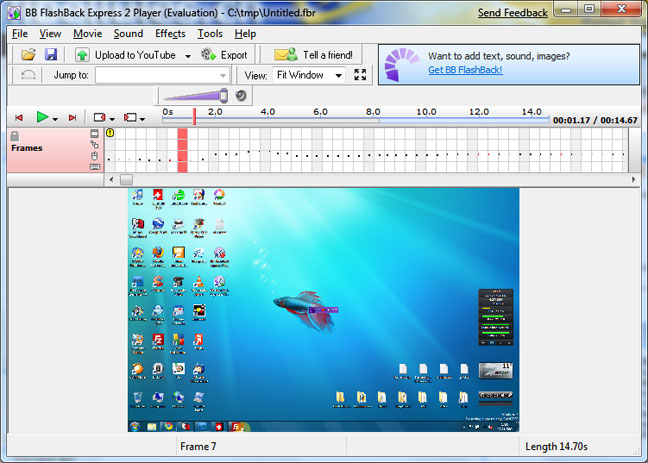Click 00:01.17 / 00:14.67 time display
The height and width of the screenshot is (463, 648).
click(595, 120)
